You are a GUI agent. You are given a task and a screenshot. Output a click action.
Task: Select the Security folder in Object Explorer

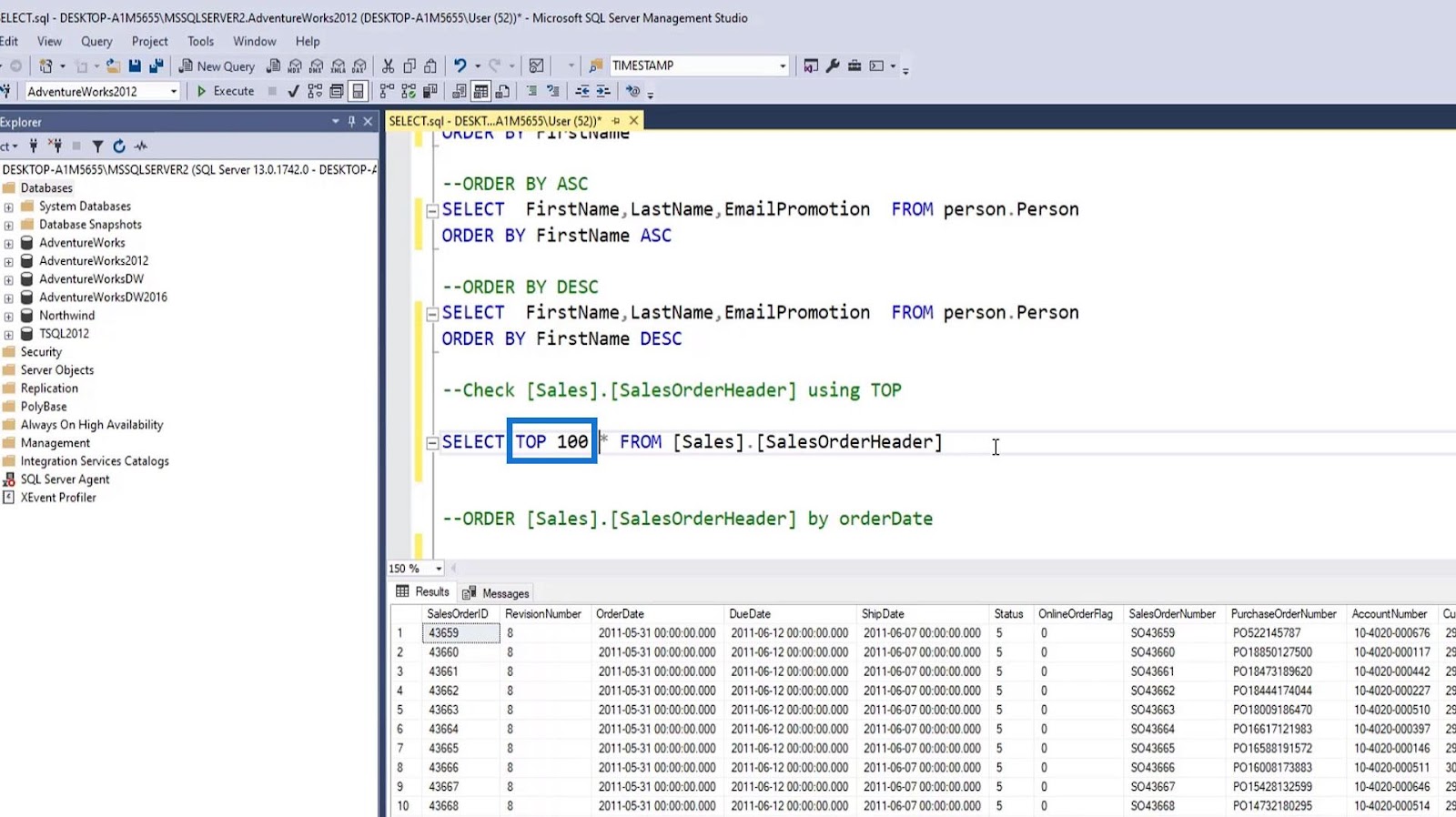click(x=41, y=352)
